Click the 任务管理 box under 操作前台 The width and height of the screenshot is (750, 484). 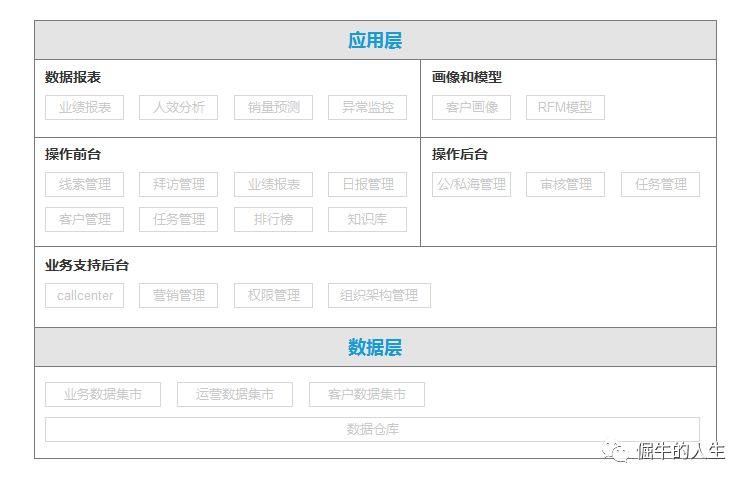pos(178,220)
